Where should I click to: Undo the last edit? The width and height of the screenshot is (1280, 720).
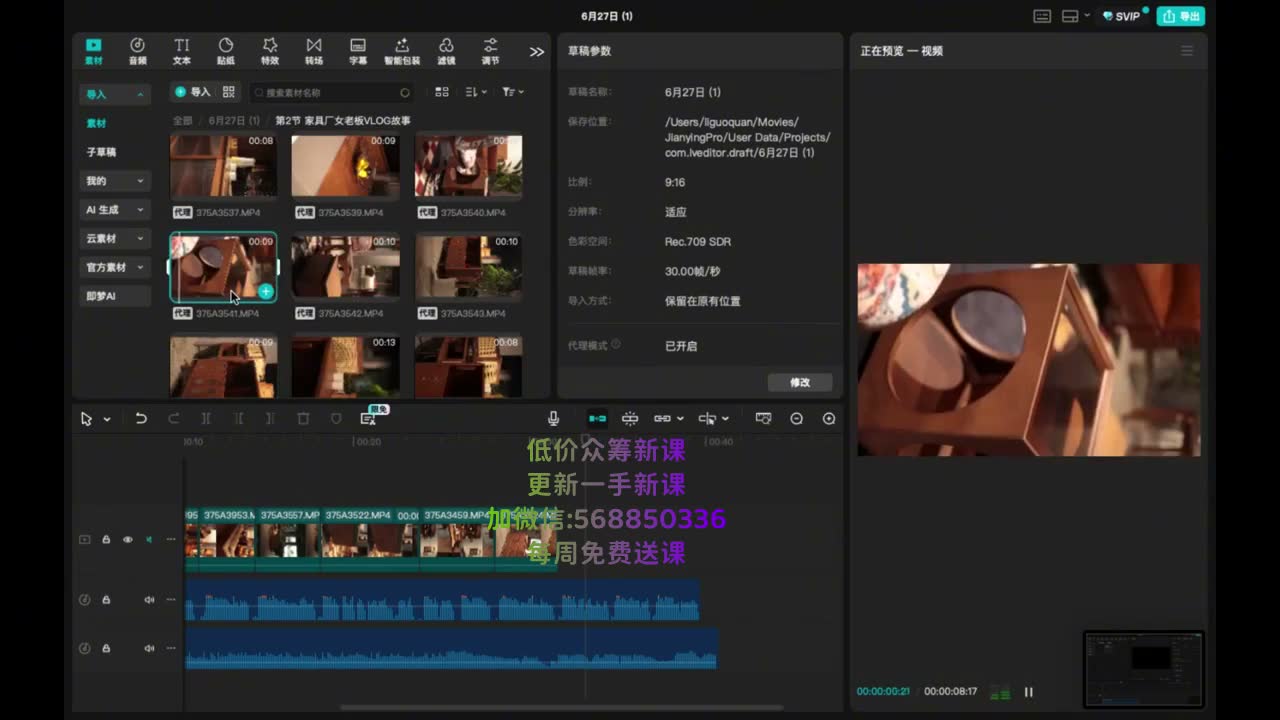141,419
